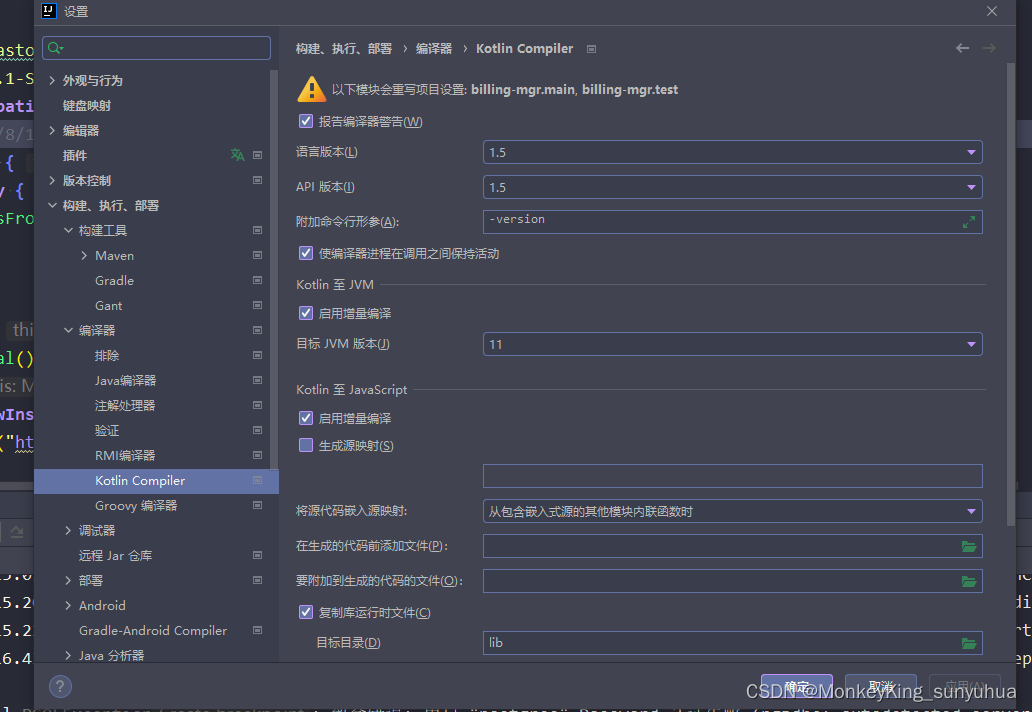
Task: Click the forward navigation arrow
Action: click(988, 47)
